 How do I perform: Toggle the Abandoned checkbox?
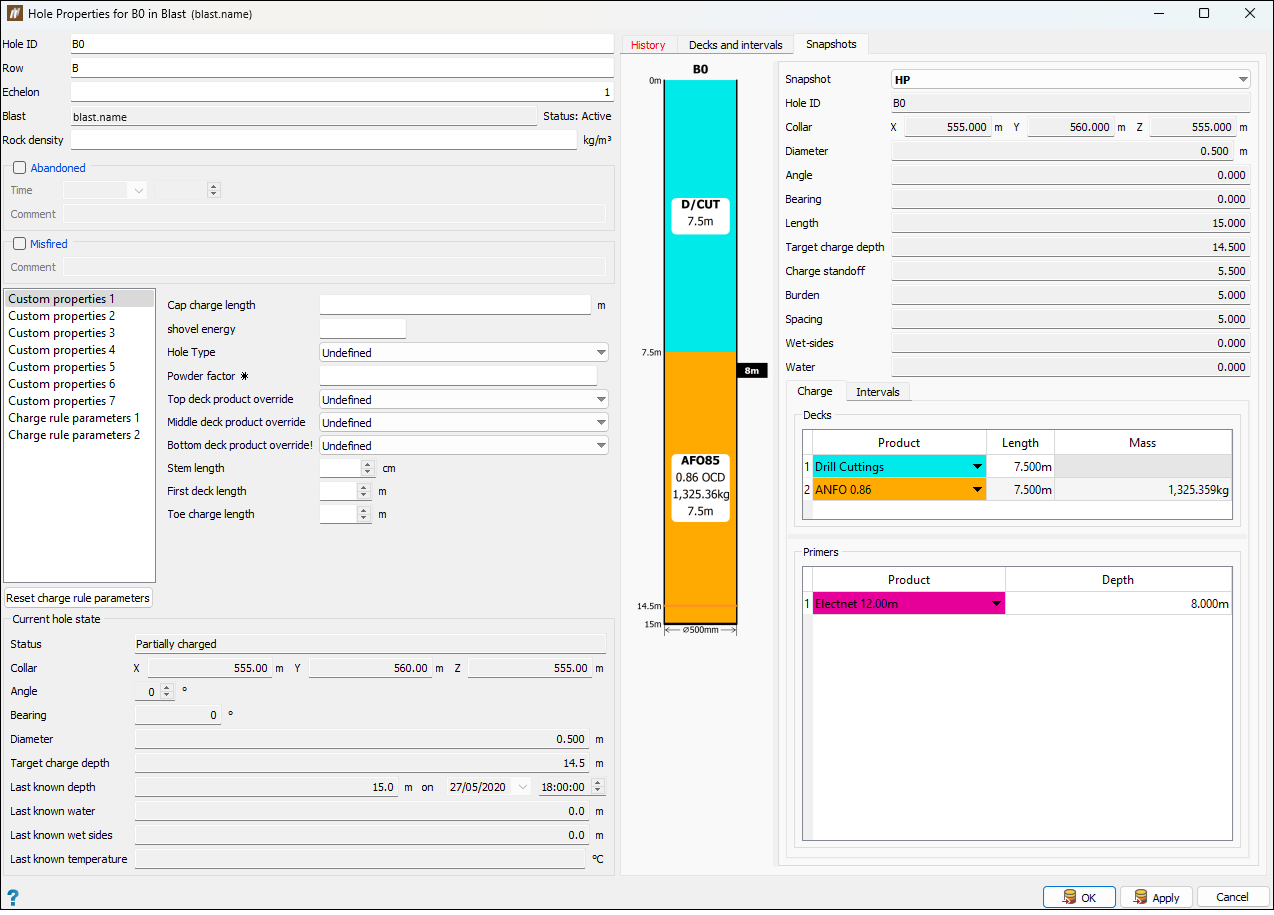coord(19,168)
